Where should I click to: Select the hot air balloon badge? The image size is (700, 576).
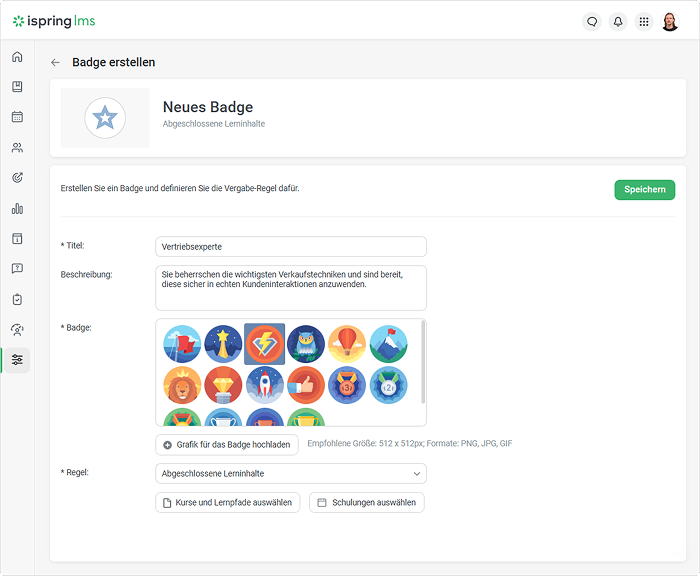tap(347, 344)
